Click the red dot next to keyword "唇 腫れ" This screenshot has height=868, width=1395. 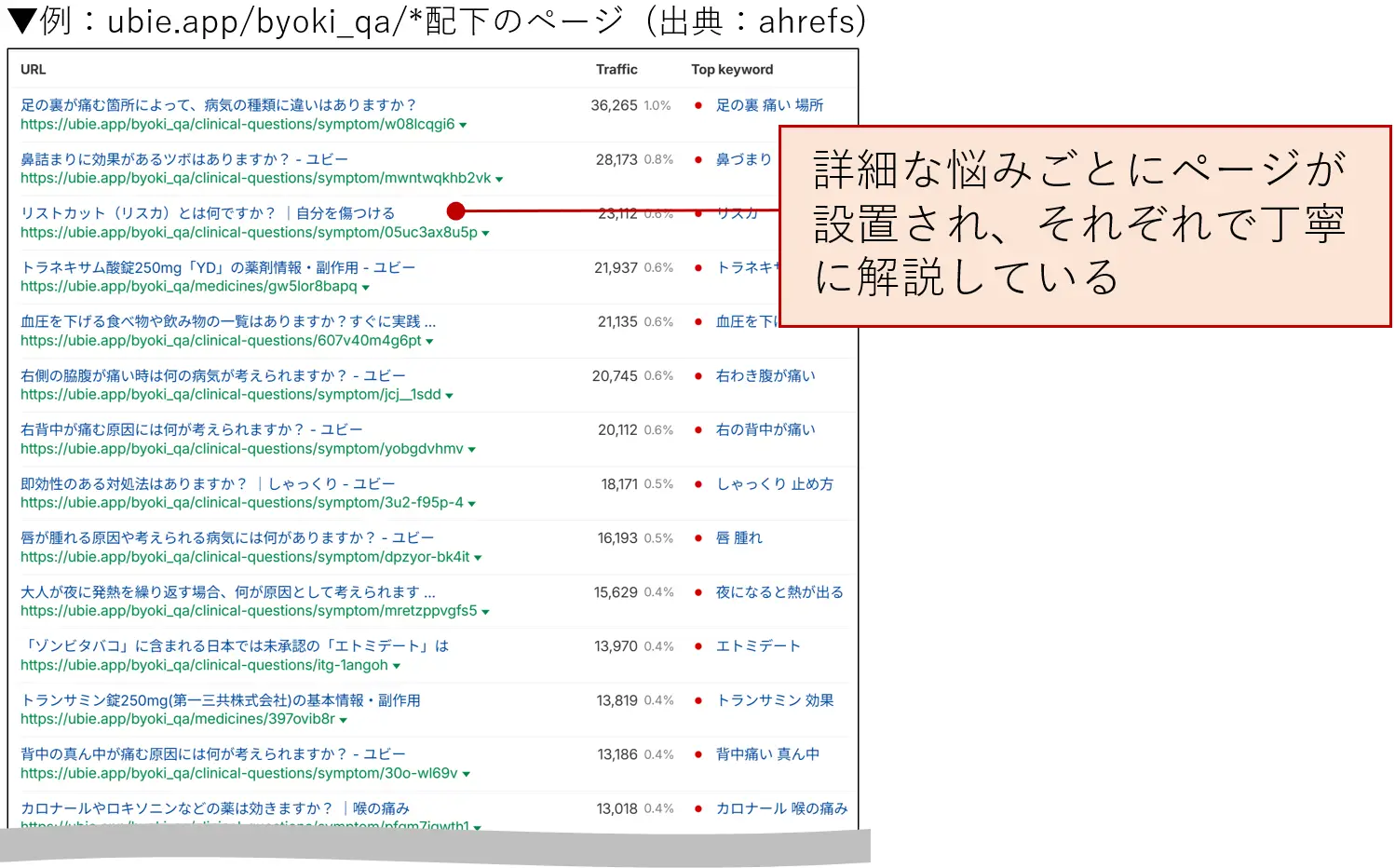click(698, 537)
